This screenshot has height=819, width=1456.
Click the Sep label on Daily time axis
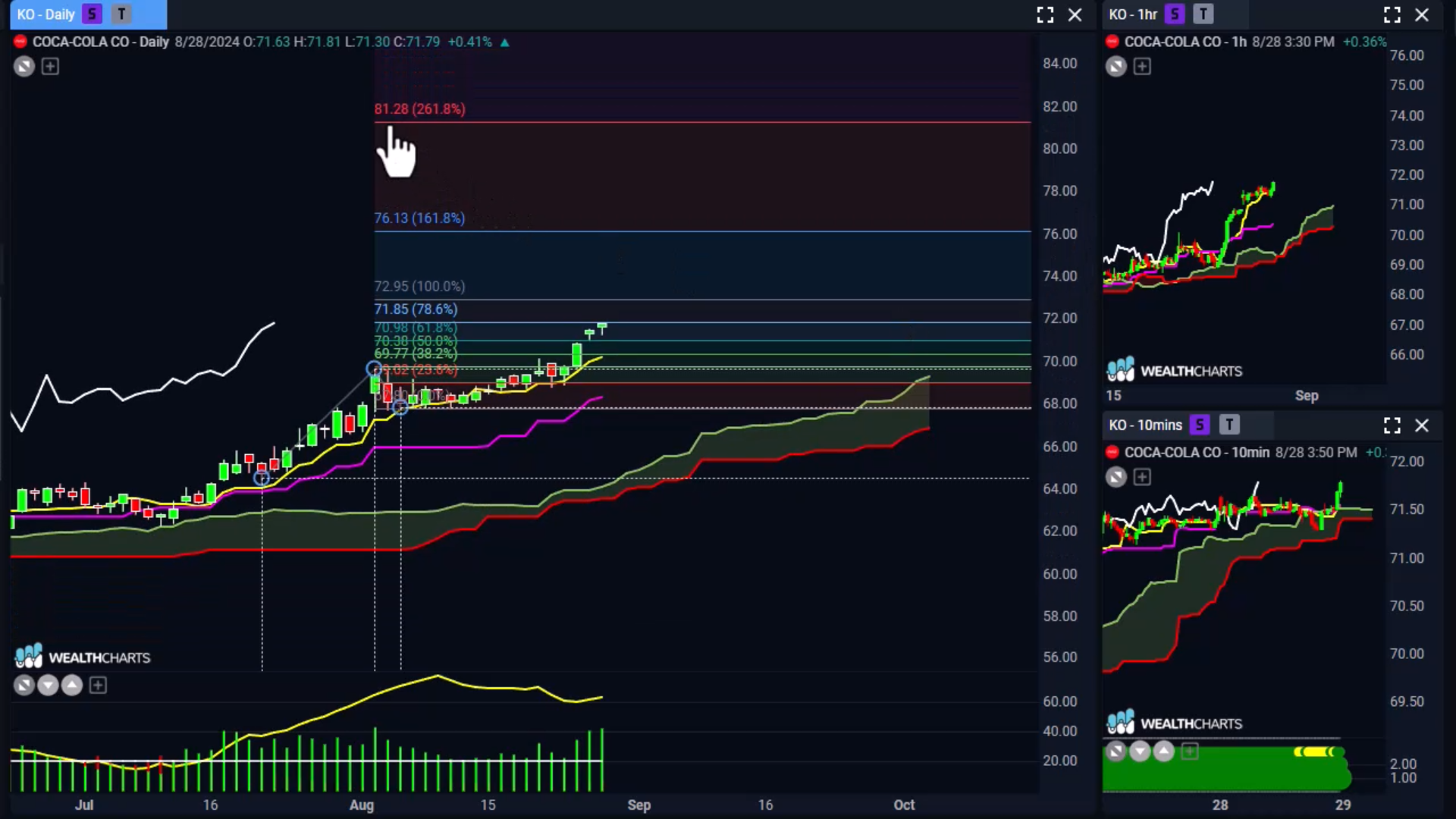[639, 805]
